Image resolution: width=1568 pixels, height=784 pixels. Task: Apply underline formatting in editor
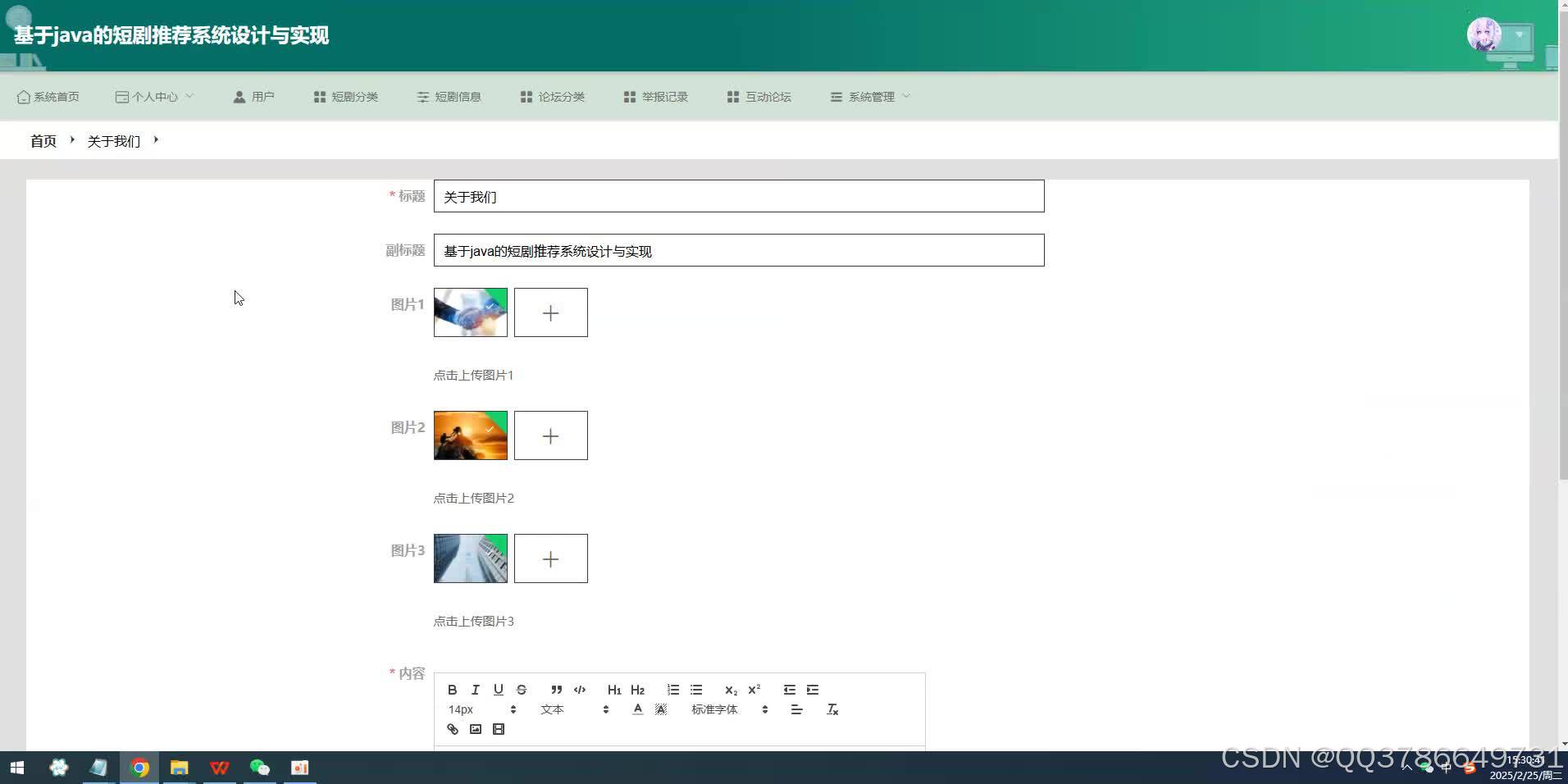pos(498,690)
